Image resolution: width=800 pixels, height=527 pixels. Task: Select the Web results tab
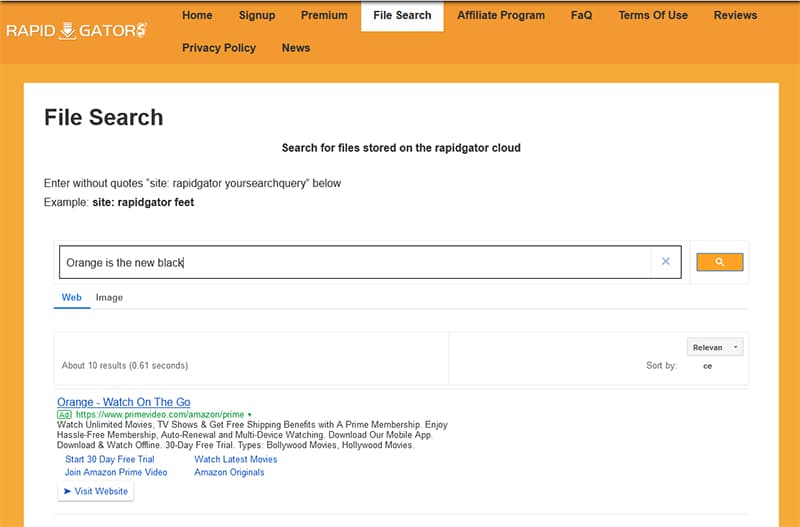71,298
